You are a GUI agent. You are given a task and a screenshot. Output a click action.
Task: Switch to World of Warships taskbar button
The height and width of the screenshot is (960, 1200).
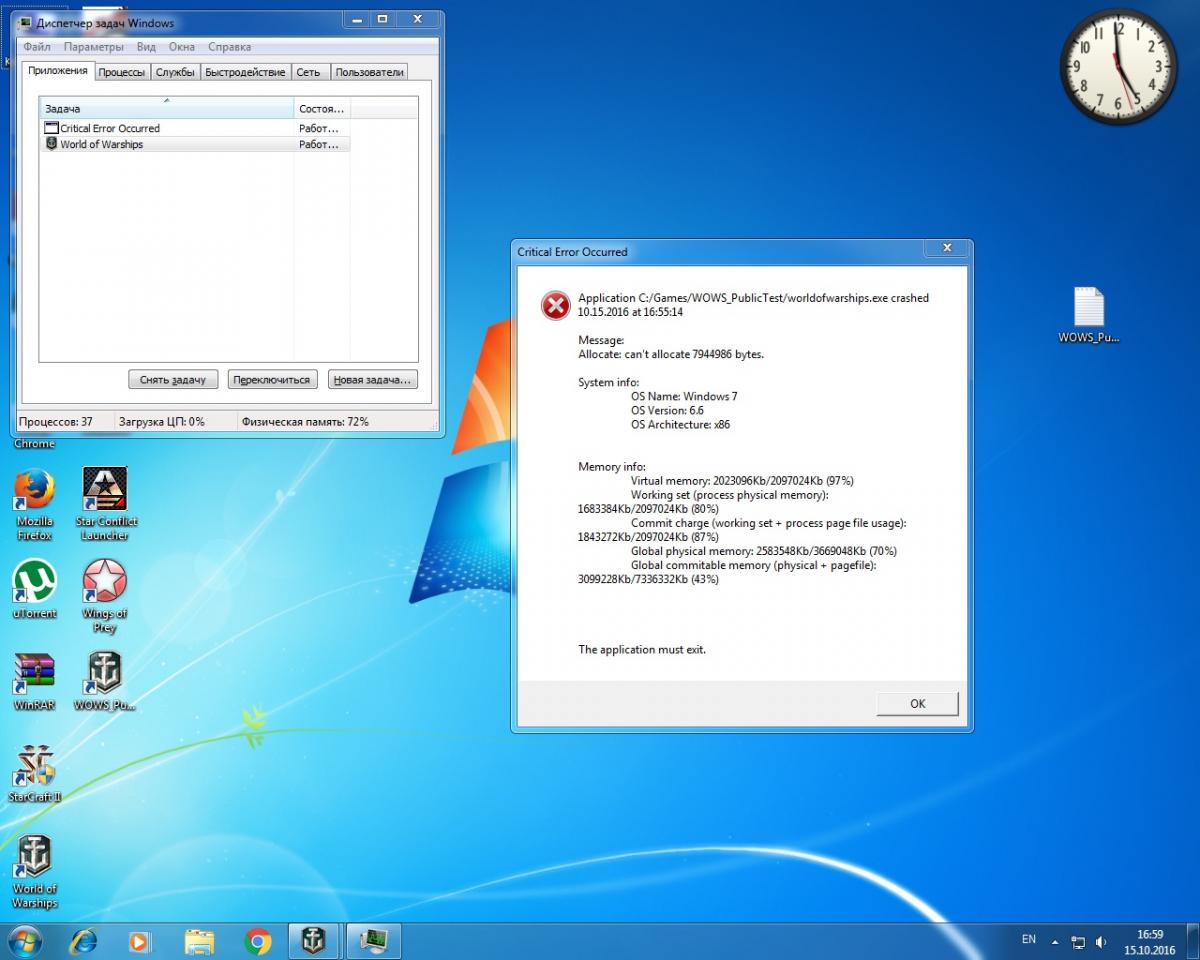coord(314,941)
